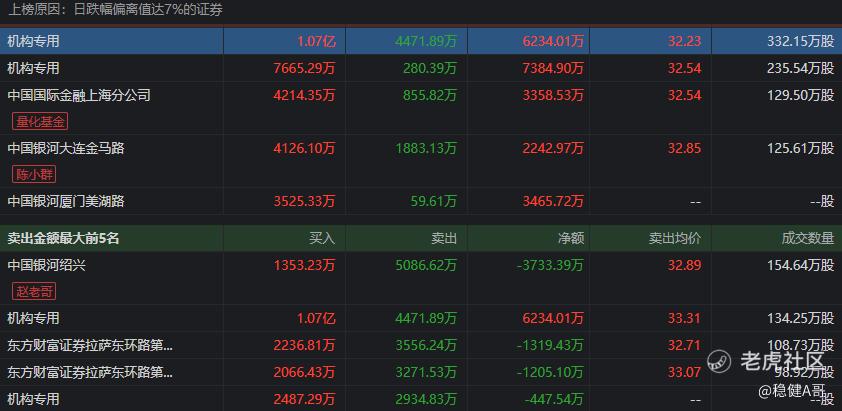The width and height of the screenshot is (842, 411).
Task: Open the 中国银河大连金马路 seat entry
Action: [66, 147]
